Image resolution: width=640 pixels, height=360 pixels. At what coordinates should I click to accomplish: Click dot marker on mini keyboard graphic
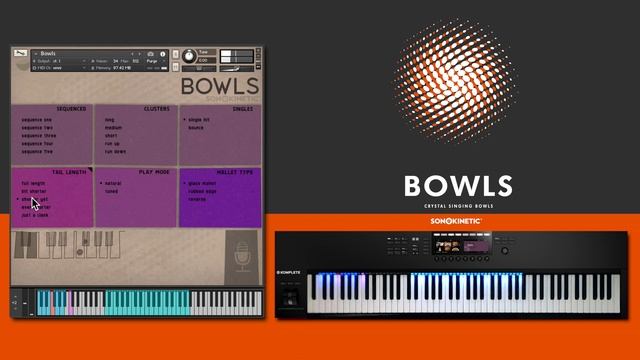pyautogui.click(x=80, y=252)
